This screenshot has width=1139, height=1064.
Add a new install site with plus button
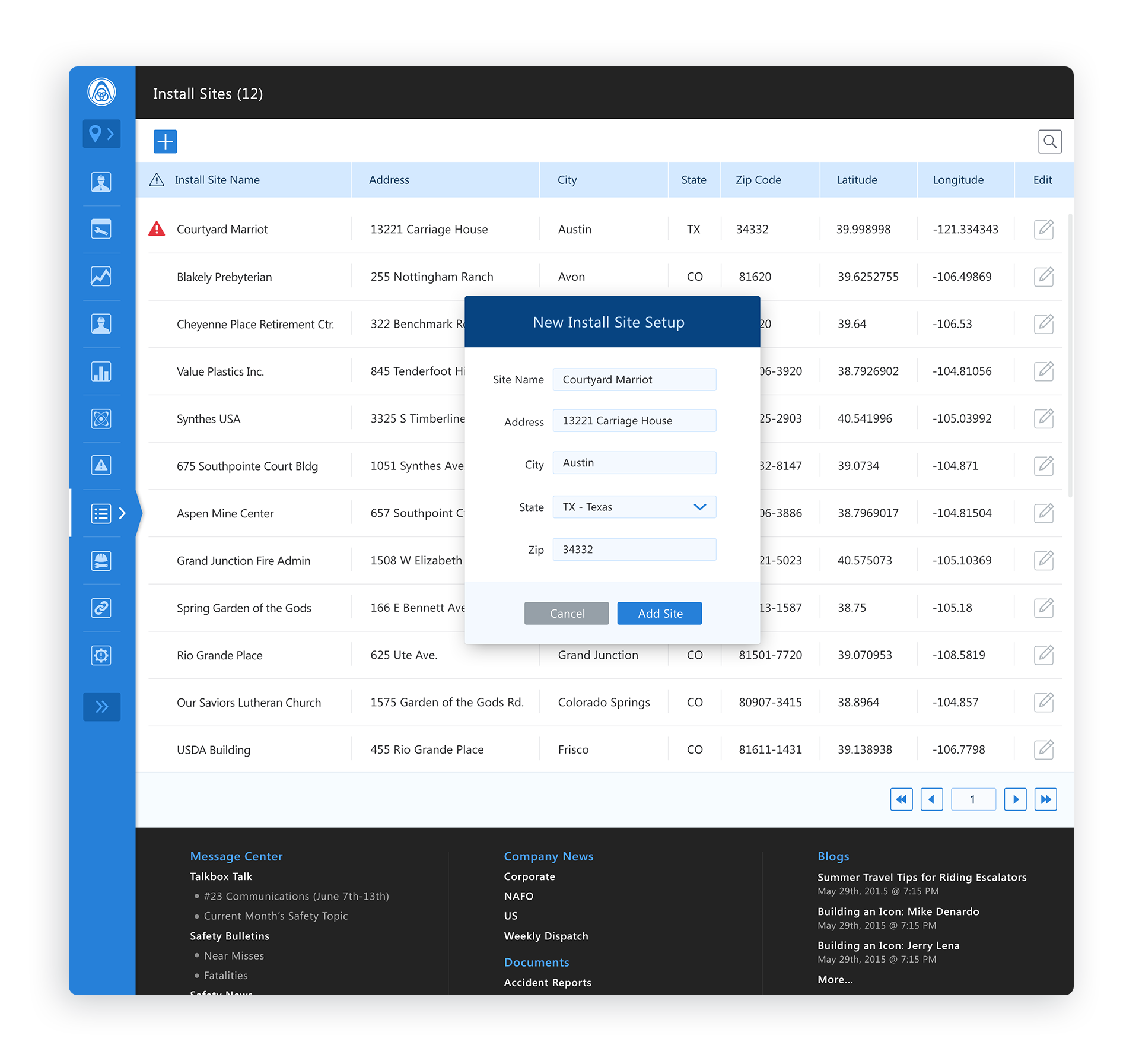coord(165,141)
